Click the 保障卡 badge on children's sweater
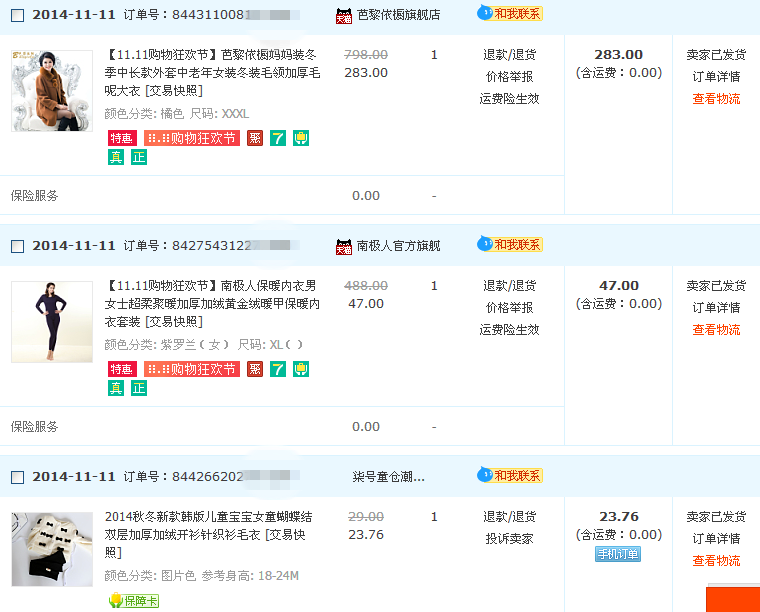This screenshot has height=612, width=760. coord(133,600)
